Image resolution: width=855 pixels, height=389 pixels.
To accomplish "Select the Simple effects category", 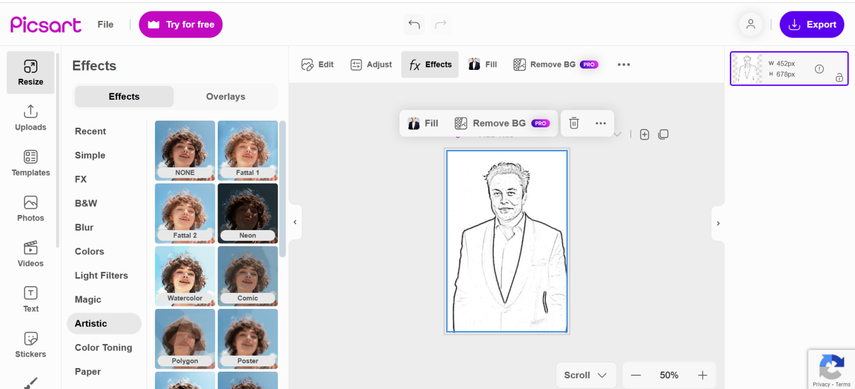I will pyautogui.click(x=90, y=155).
